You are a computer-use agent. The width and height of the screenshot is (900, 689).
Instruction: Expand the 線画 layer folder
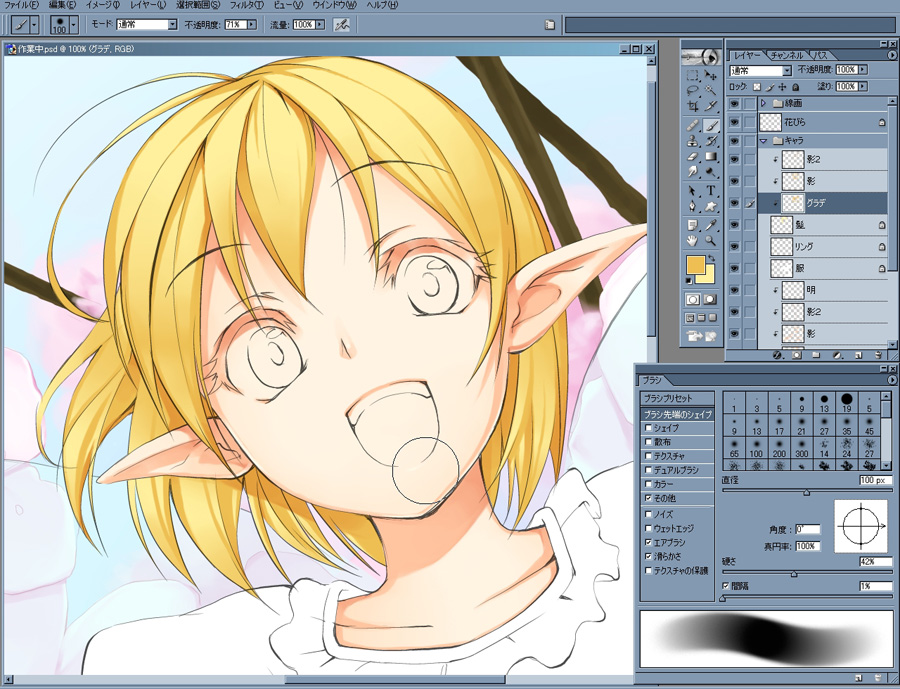[x=763, y=103]
